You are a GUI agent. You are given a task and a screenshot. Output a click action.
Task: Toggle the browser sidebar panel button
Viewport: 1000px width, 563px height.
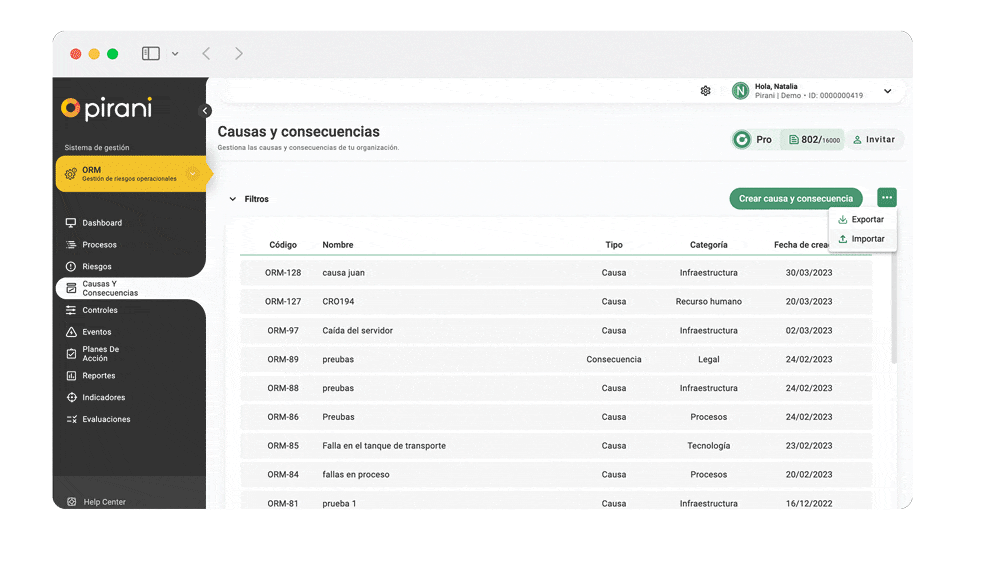click(151, 54)
